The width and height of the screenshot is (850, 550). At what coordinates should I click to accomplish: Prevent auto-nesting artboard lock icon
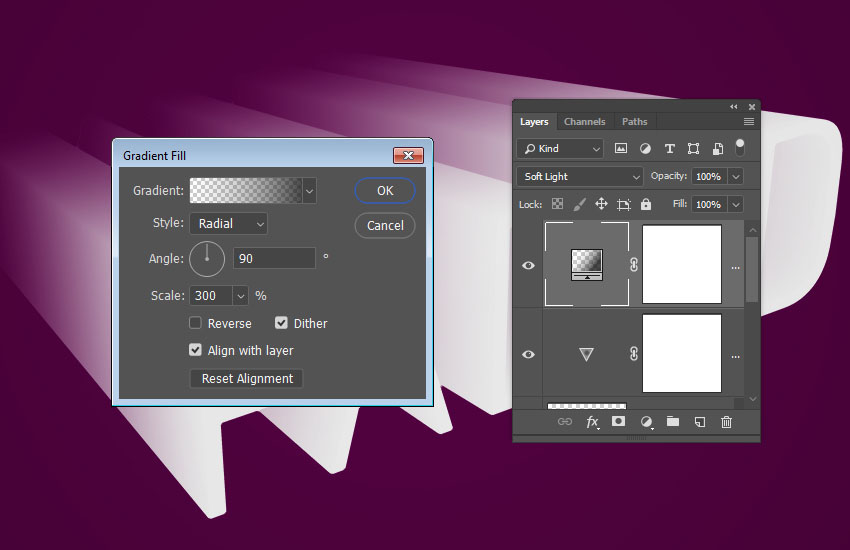(624, 204)
